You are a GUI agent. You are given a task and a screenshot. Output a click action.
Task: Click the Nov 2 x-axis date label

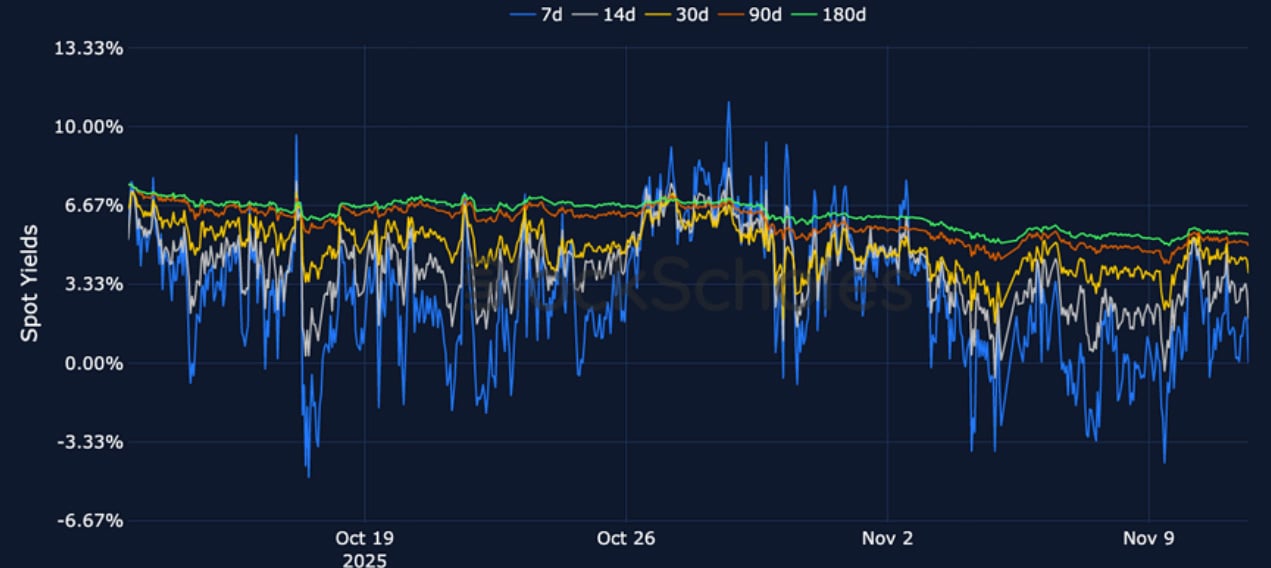[887, 539]
